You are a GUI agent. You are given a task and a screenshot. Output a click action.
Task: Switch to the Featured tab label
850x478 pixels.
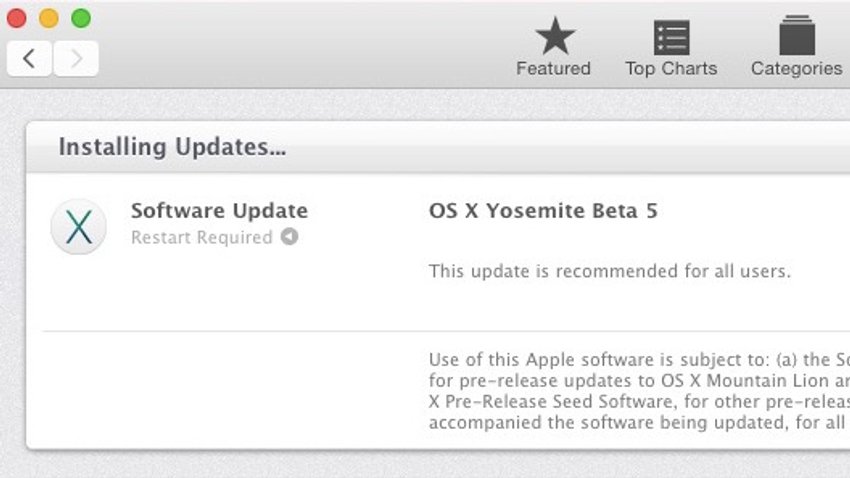[x=553, y=69]
